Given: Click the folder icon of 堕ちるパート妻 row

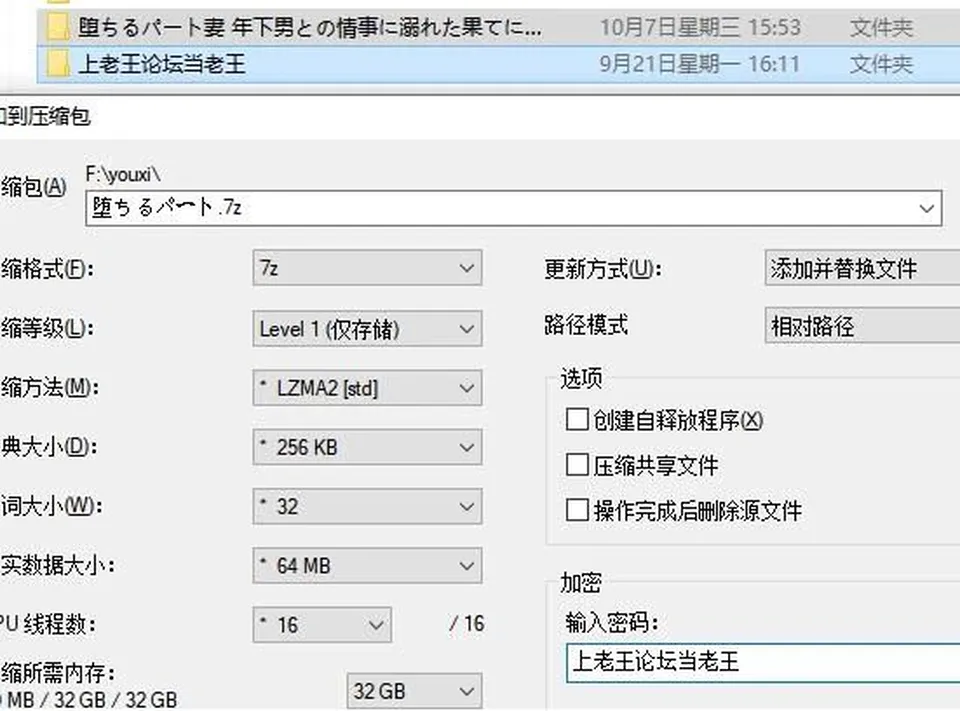Looking at the screenshot, I should point(58,27).
